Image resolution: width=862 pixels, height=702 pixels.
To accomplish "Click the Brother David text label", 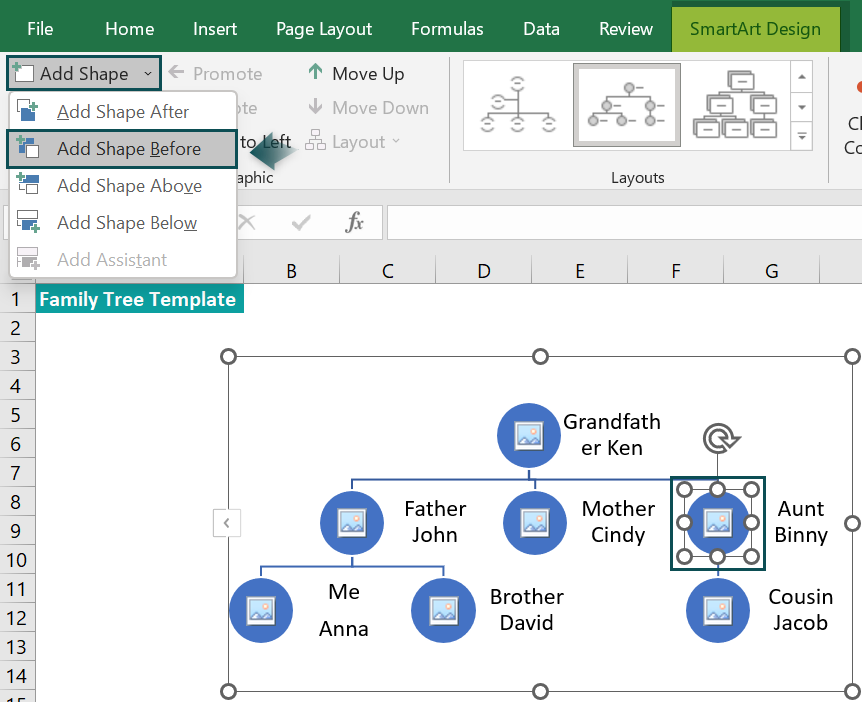I will [x=527, y=610].
